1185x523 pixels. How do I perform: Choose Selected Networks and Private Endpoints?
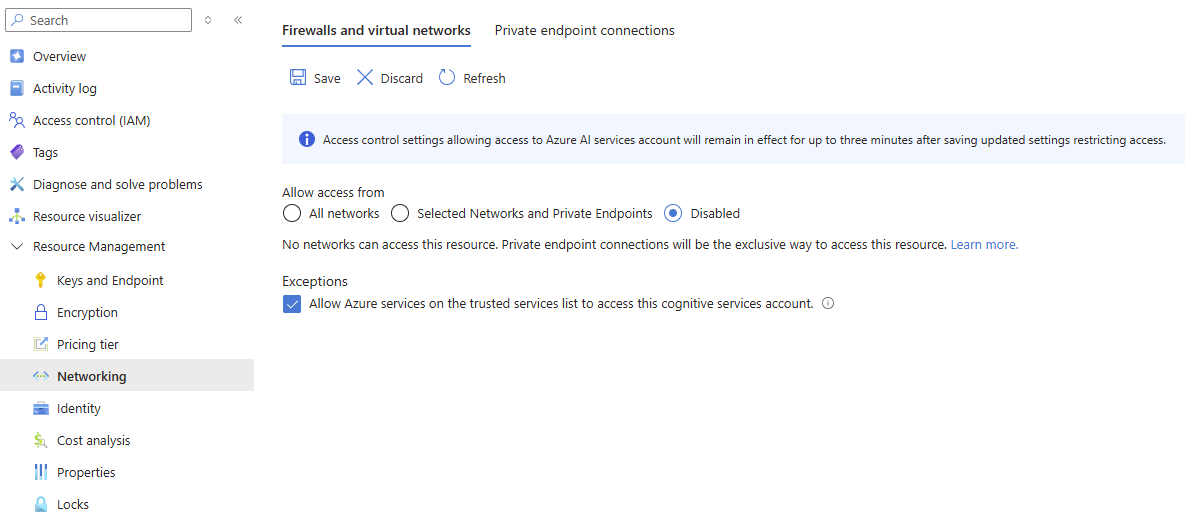(400, 213)
